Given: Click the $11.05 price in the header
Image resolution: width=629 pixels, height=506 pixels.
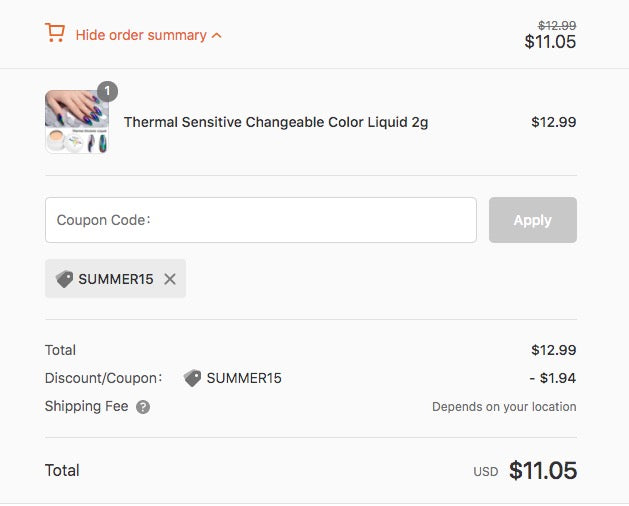Looking at the screenshot, I should point(550,42).
